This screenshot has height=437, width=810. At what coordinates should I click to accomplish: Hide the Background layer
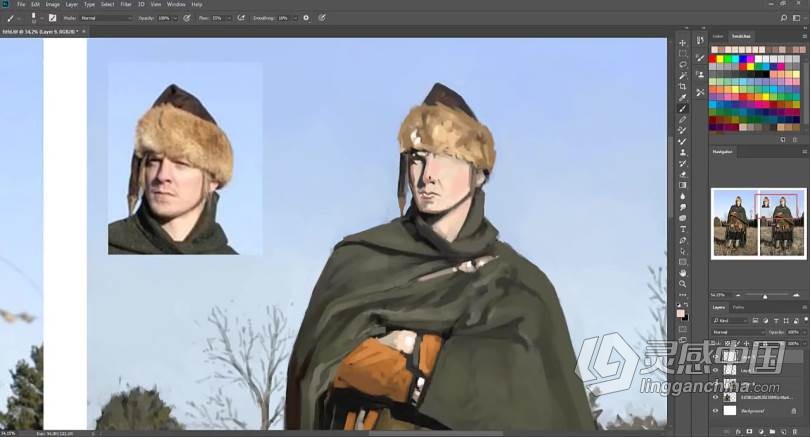[x=715, y=411]
